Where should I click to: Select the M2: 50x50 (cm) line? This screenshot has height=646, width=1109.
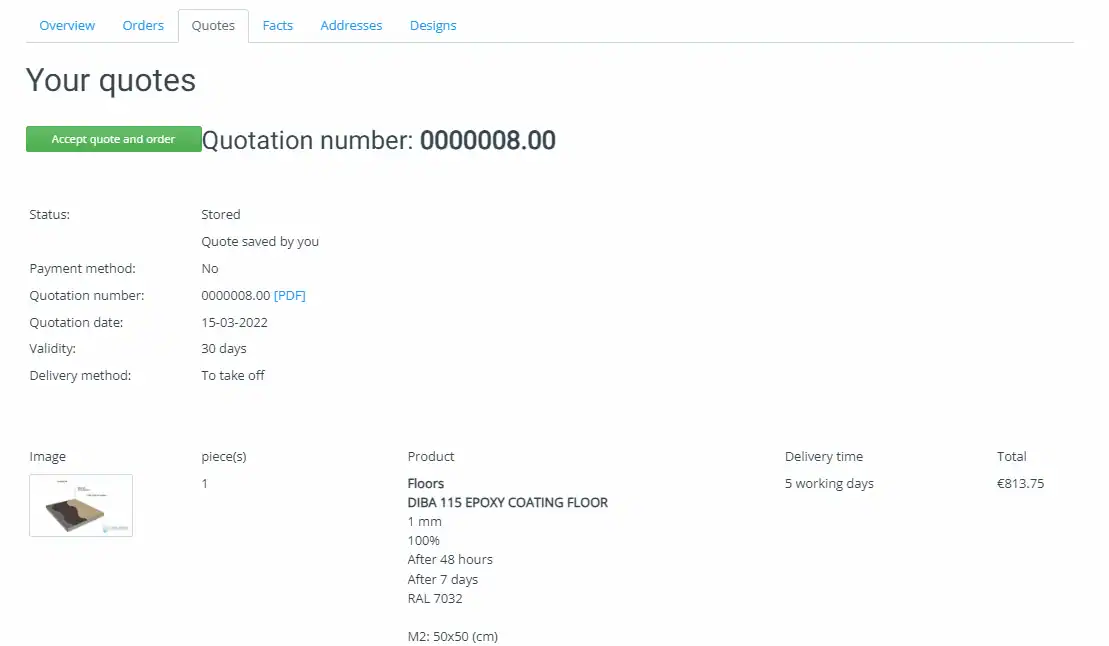[452, 636]
